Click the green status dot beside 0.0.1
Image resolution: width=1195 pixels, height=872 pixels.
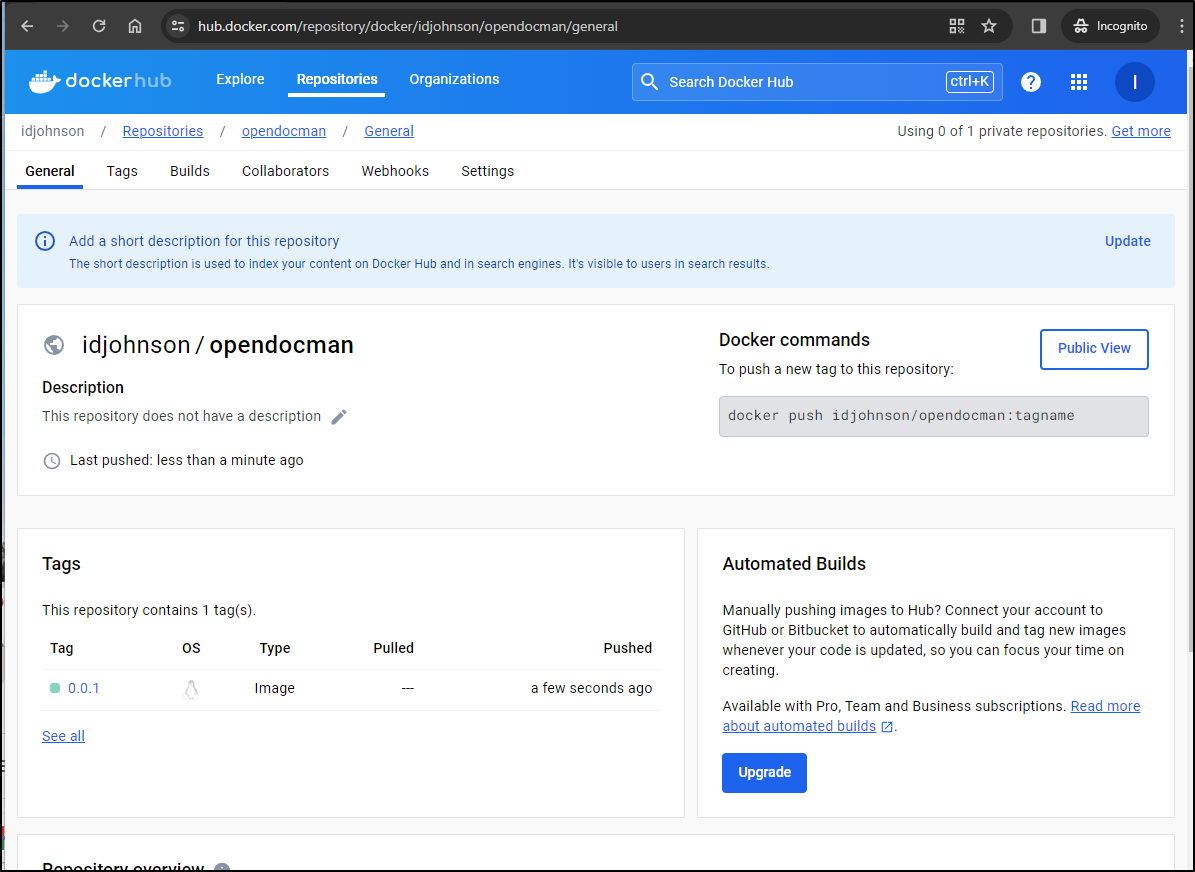tap(55, 688)
